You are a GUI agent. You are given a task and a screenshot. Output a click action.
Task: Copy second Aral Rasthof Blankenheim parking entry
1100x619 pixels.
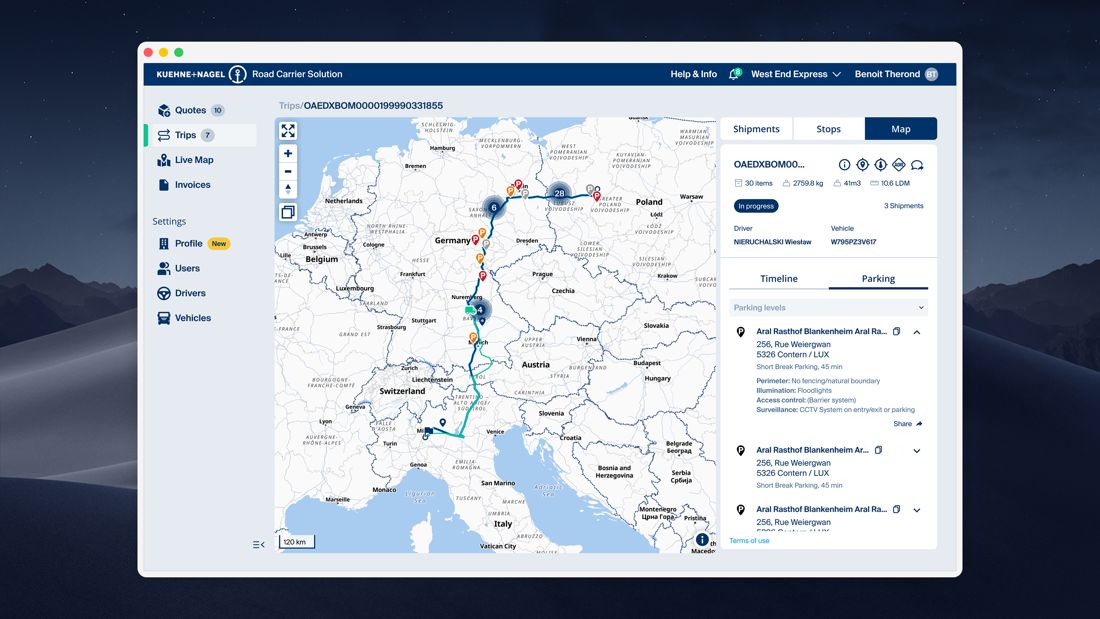point(878,450)
